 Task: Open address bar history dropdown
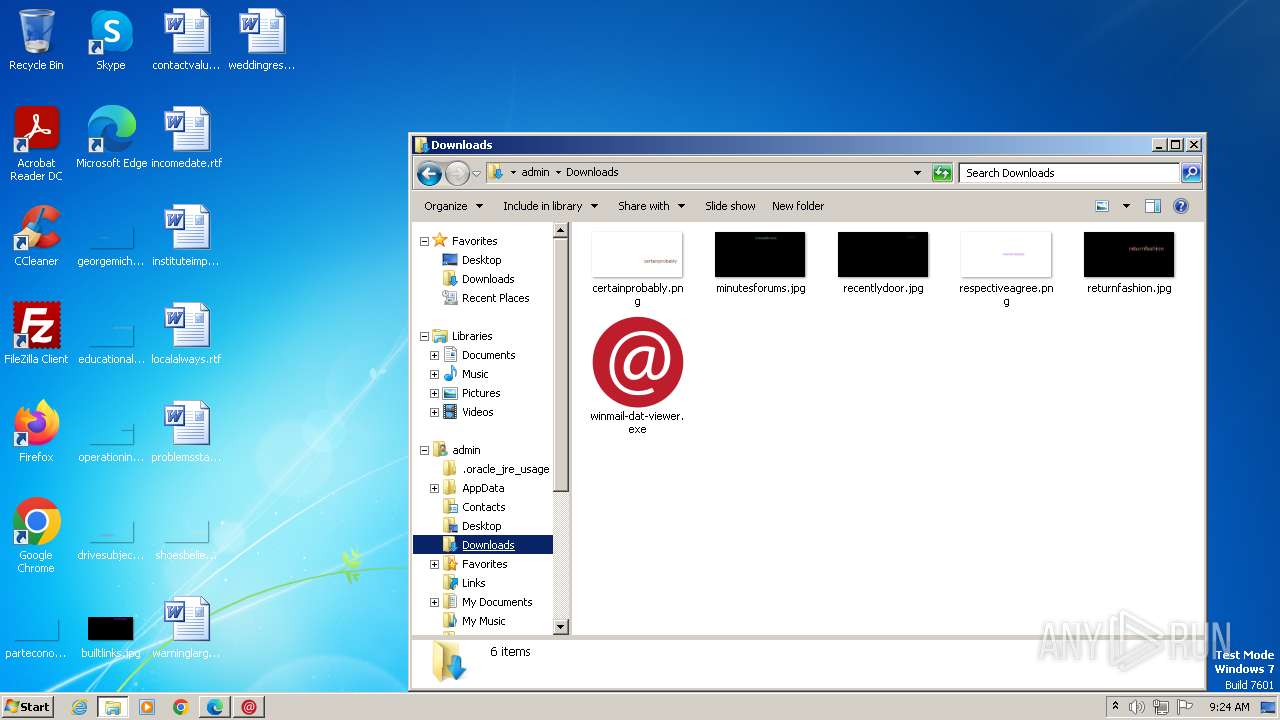(917, 173)
